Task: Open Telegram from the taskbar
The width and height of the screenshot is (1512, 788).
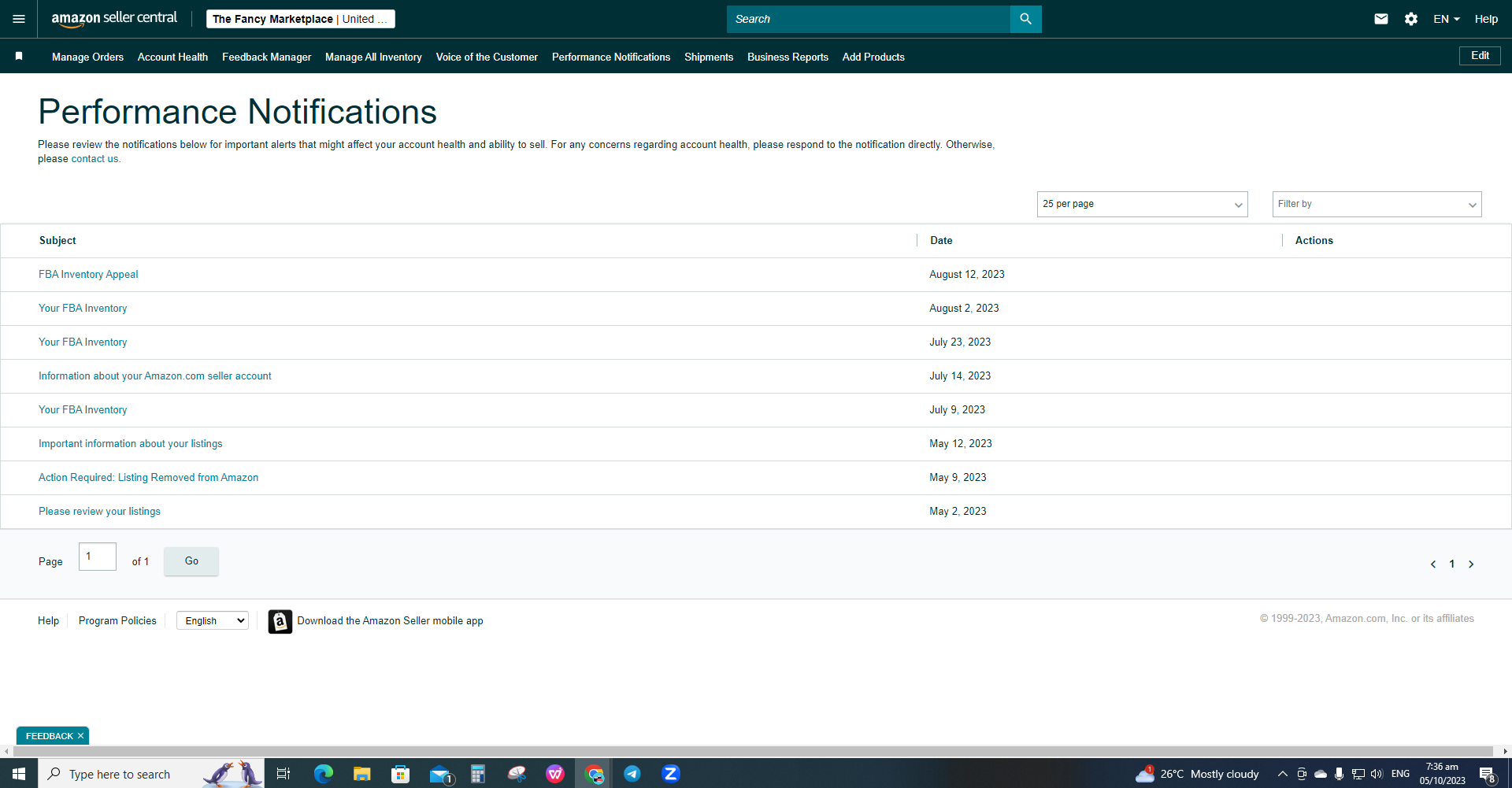Action: (x=632, y=774)
